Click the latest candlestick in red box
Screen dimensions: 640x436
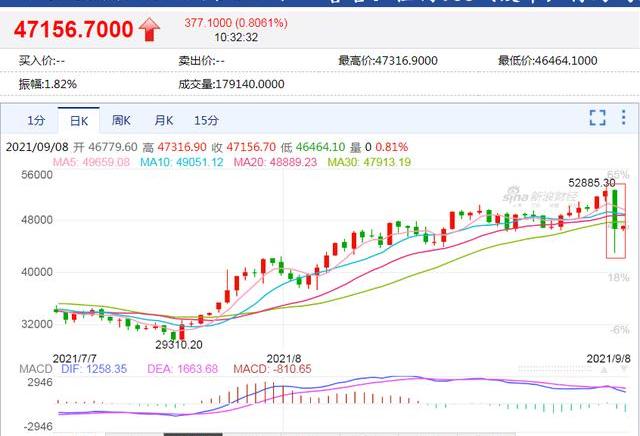(x=623, y=228)
